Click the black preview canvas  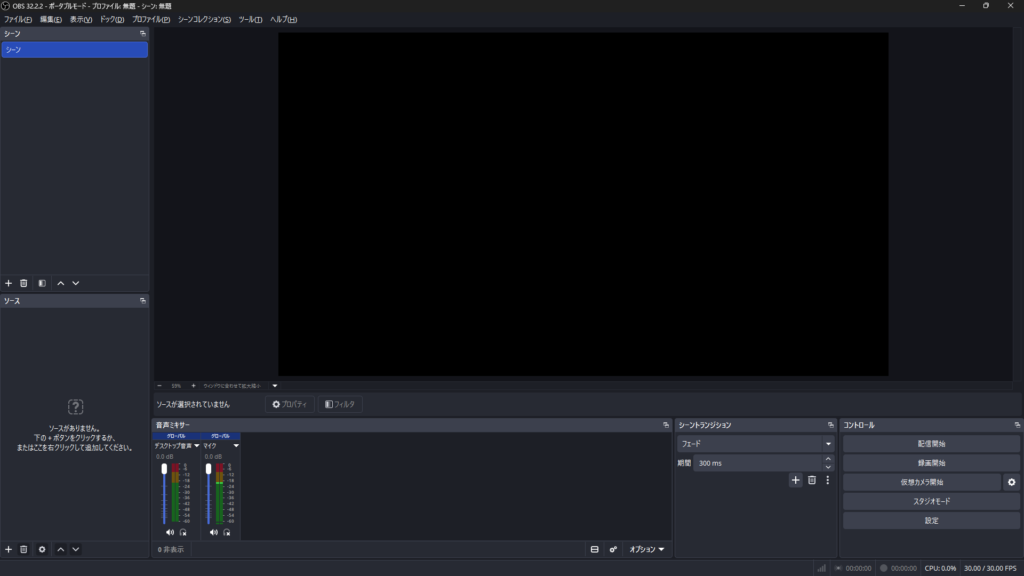(583, 204)
